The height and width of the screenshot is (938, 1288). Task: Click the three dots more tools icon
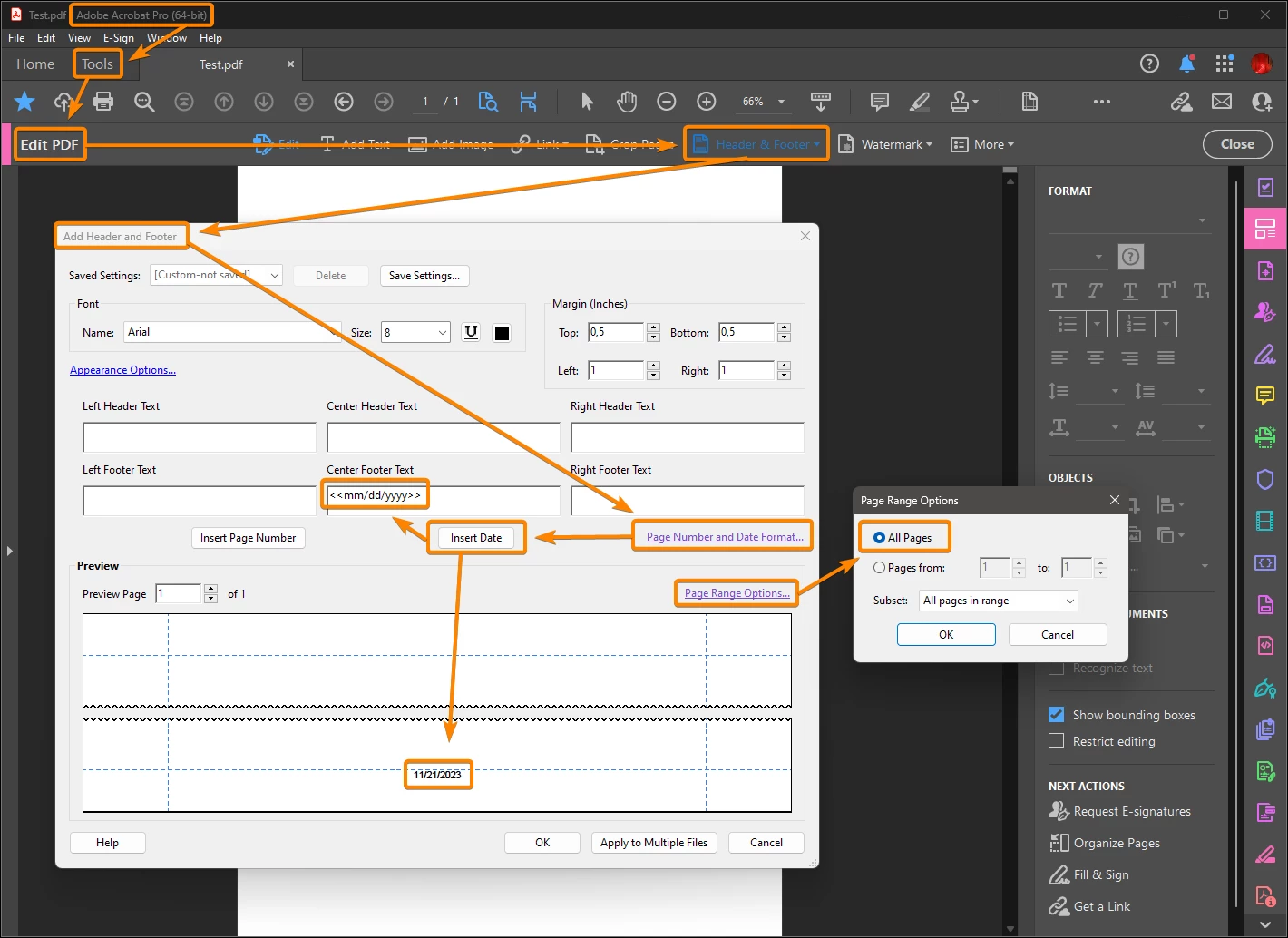coord(1102,102)
